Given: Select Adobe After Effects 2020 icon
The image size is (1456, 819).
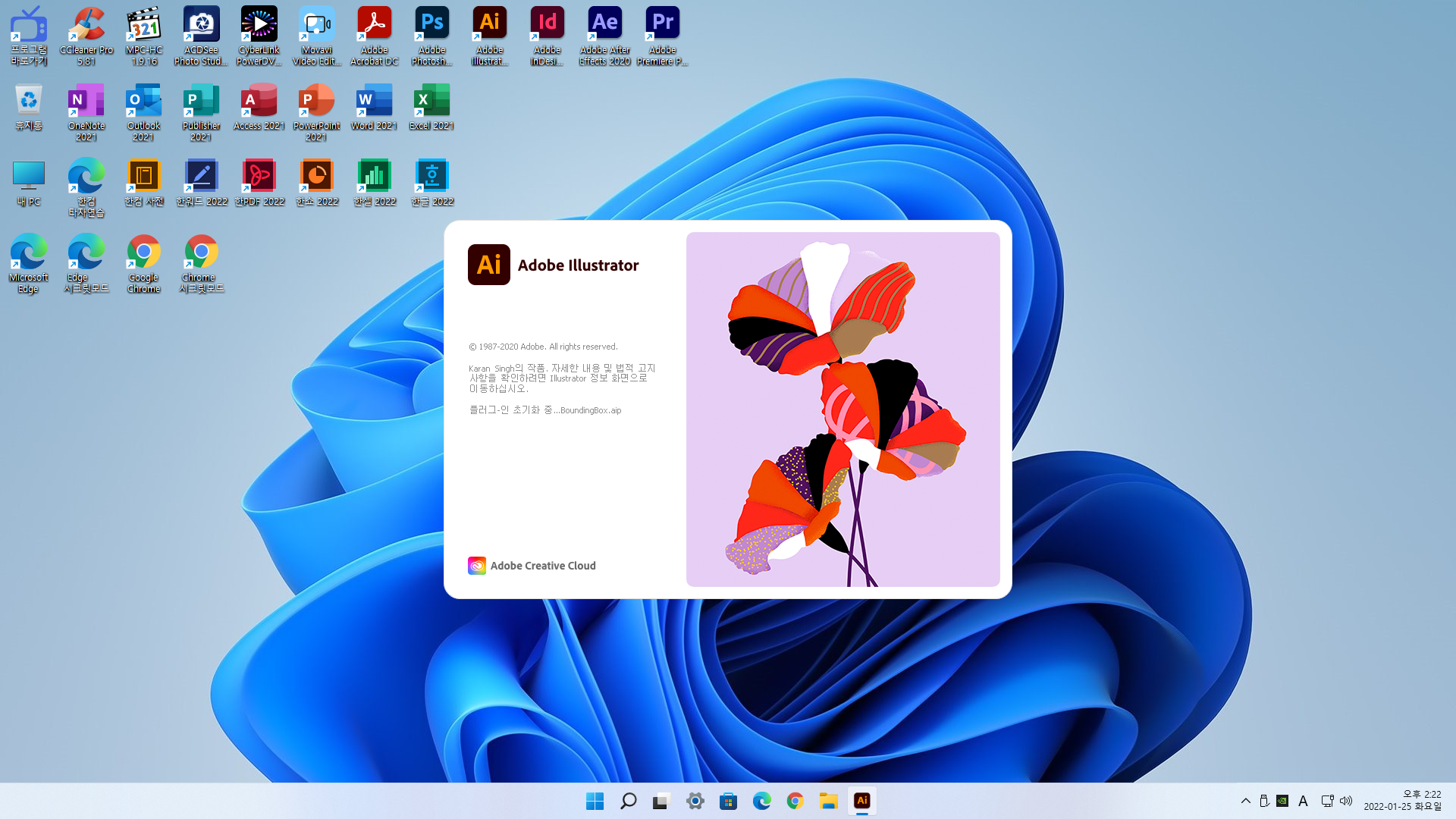Looking at the screenshot, I should click(x=604, y=24).
